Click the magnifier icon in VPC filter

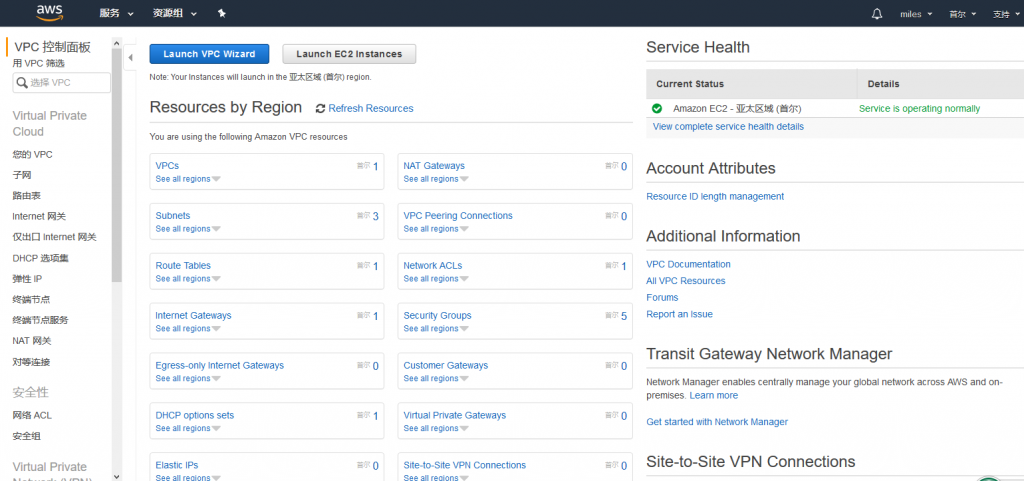pyautogui.click(x=22, y=83)
